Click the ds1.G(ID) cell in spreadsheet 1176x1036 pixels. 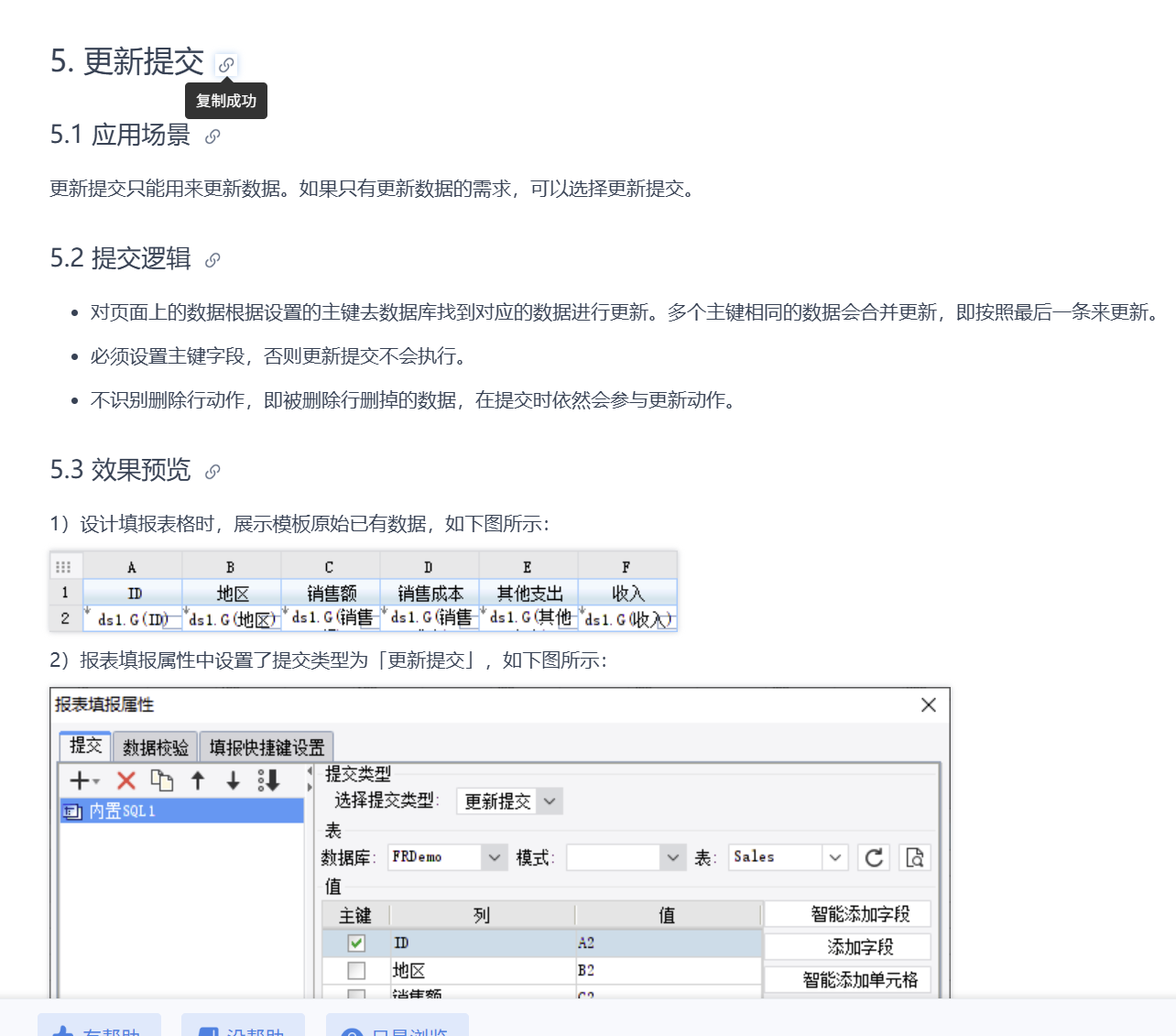point(133,618)
